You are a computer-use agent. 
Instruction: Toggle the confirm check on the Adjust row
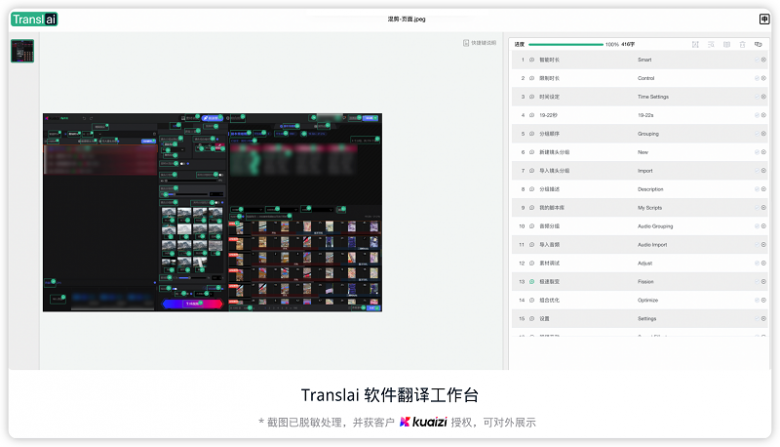point(757,263)
